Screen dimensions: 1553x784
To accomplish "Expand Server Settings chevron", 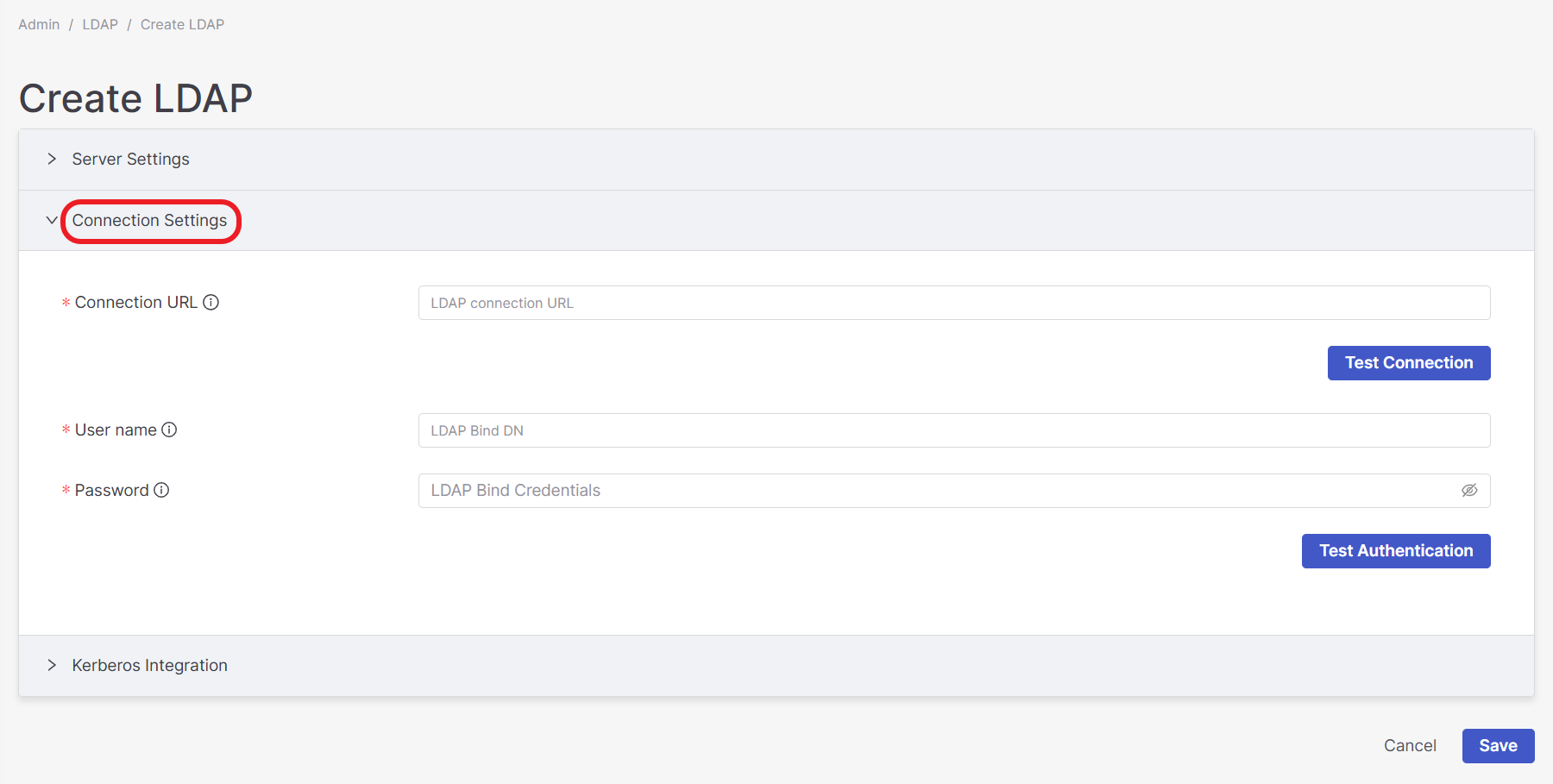I will point(52,159).
